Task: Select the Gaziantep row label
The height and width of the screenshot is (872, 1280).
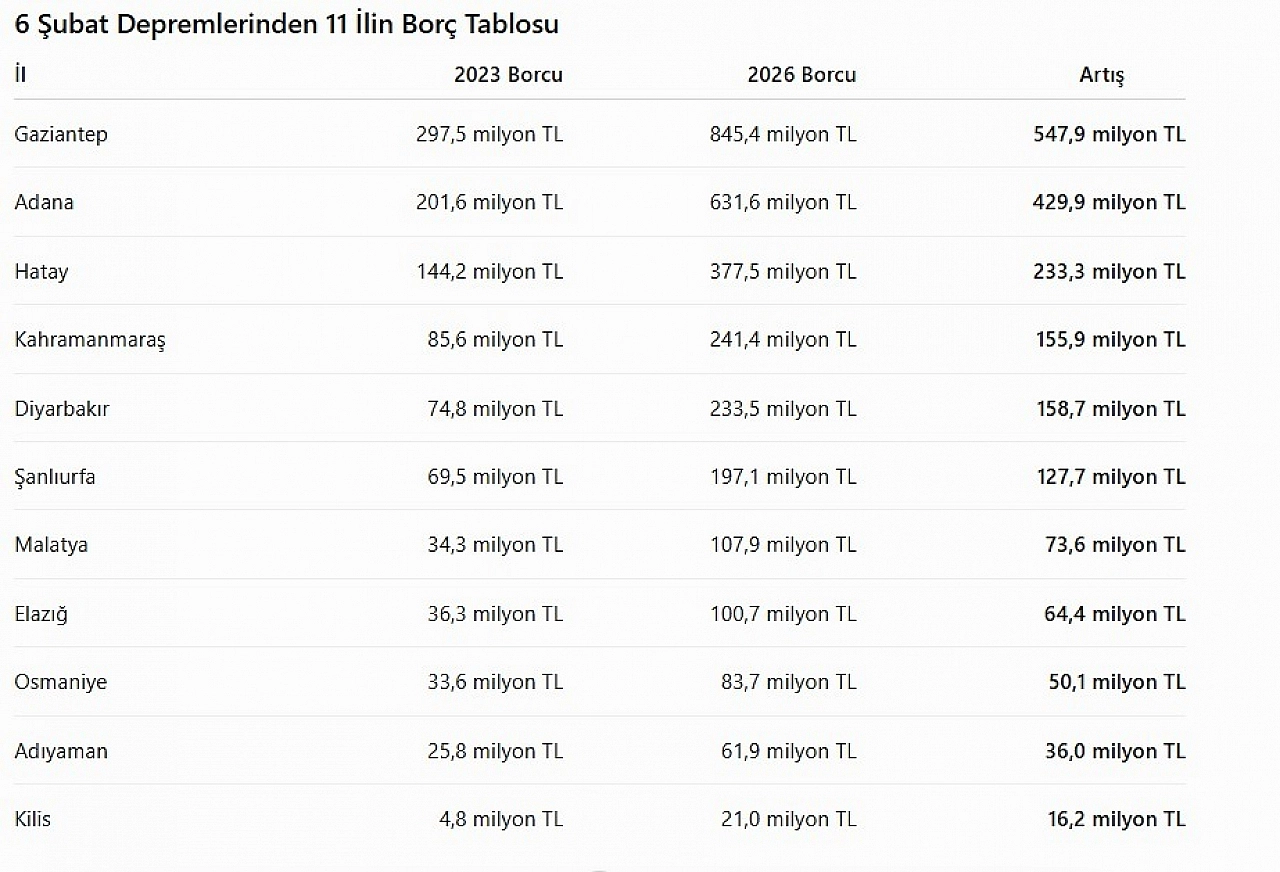Action: coord(61,134)
